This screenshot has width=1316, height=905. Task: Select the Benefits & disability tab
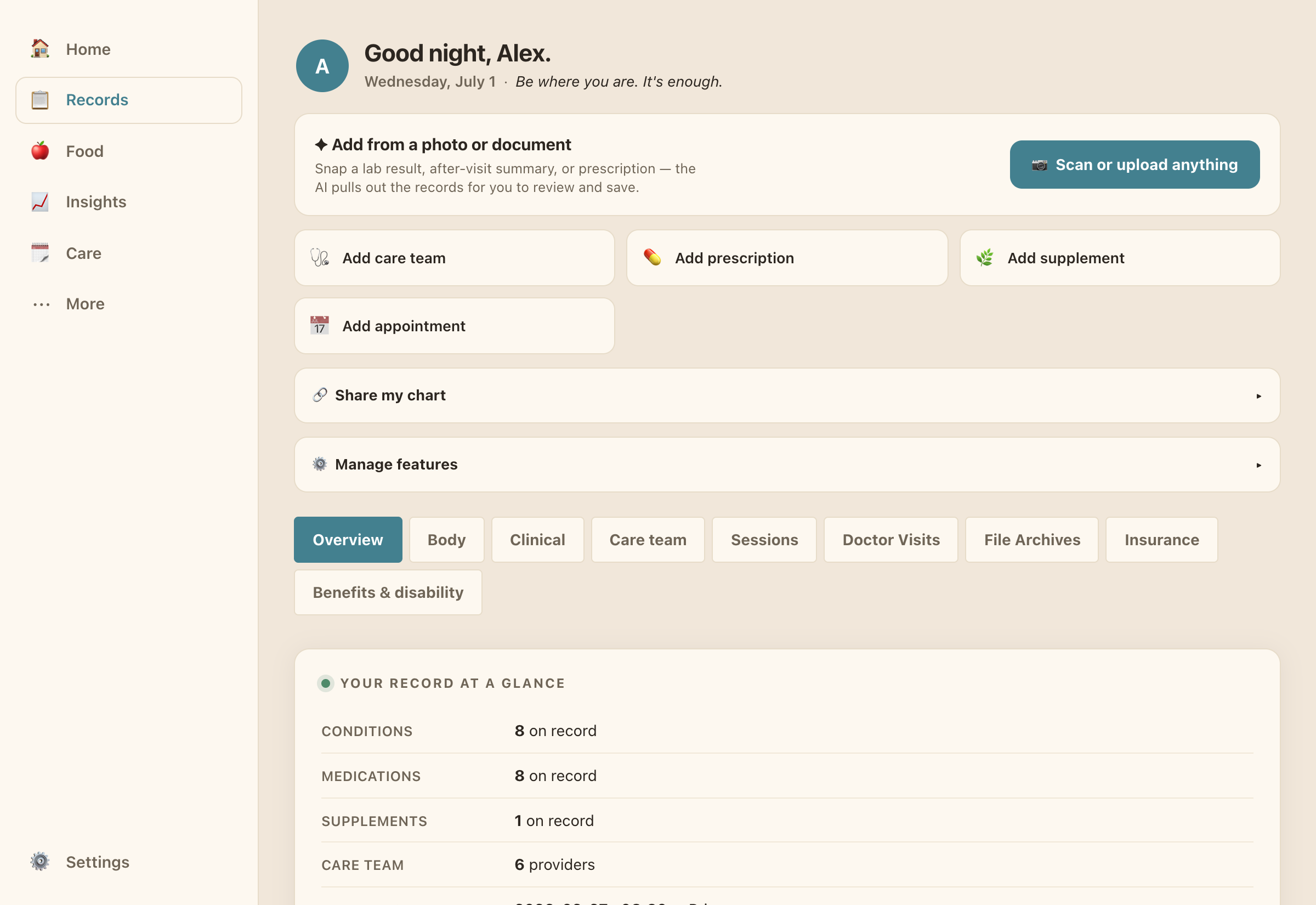(388, 592)
